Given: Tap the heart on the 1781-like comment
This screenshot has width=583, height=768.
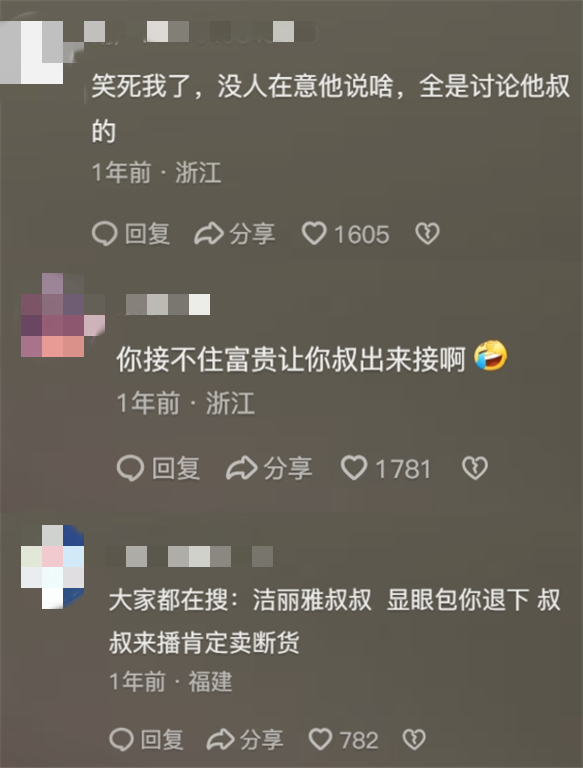Looking at the screenshot, I should coord(354,468).
